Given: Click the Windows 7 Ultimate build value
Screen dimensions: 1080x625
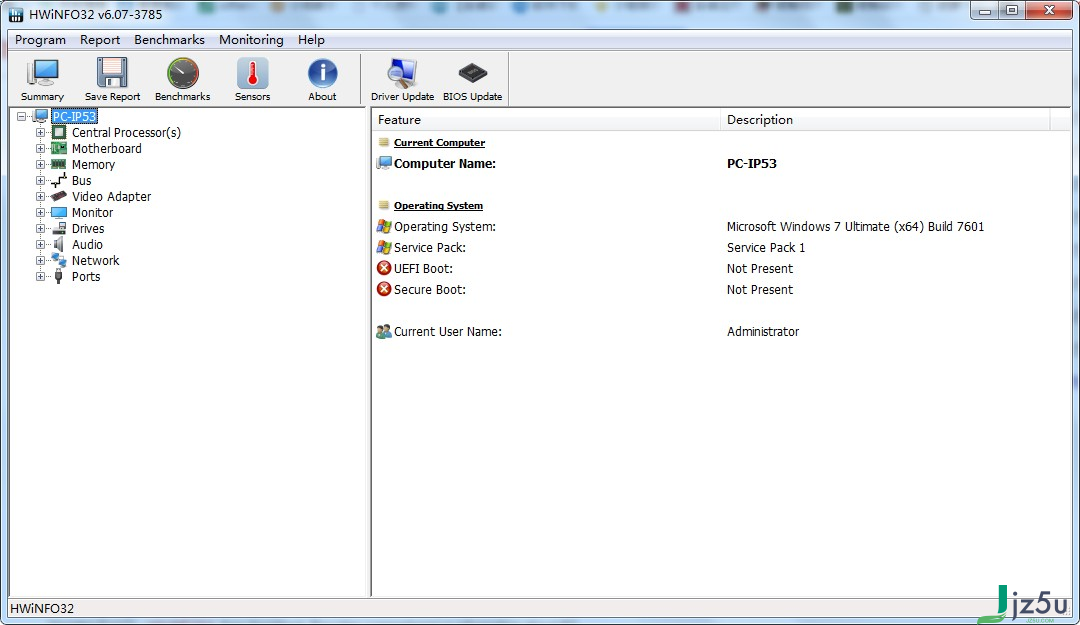Looking at the screenshot, I should (x=855, y=226).
